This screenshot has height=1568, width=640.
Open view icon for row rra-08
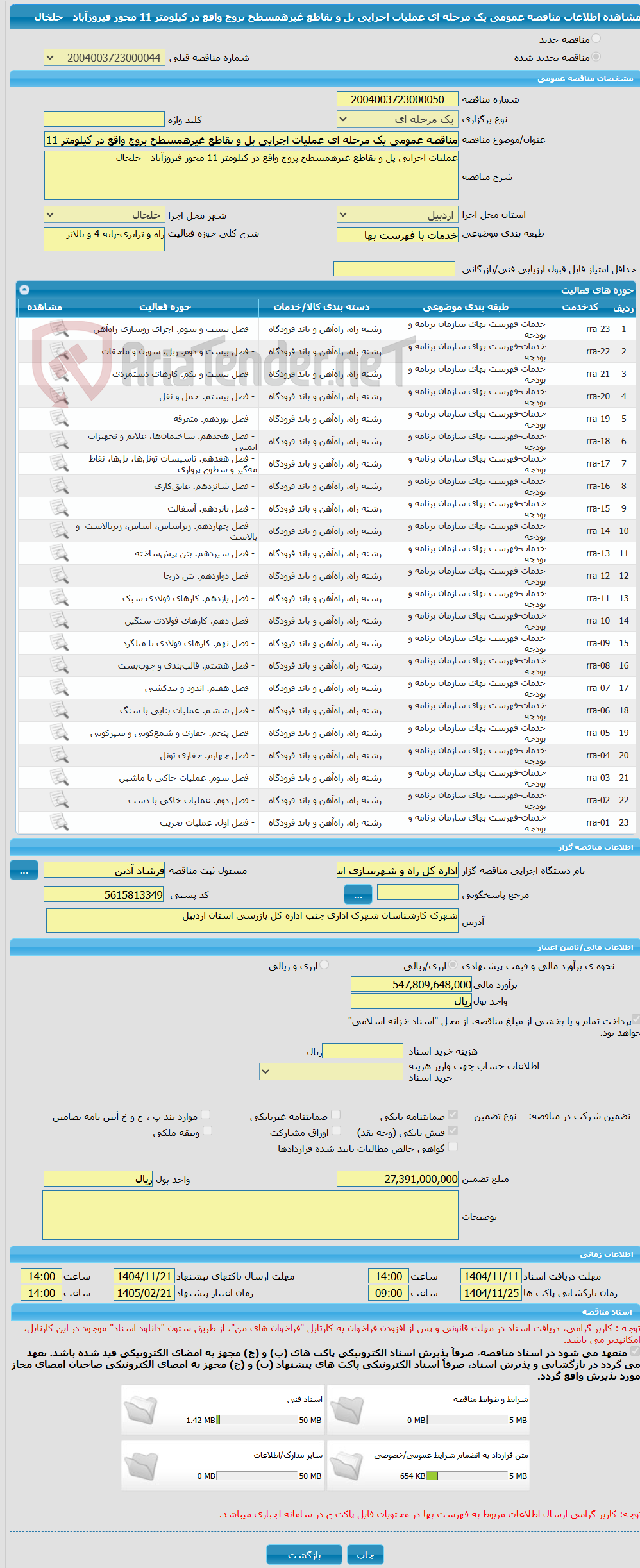click(59, 665)
